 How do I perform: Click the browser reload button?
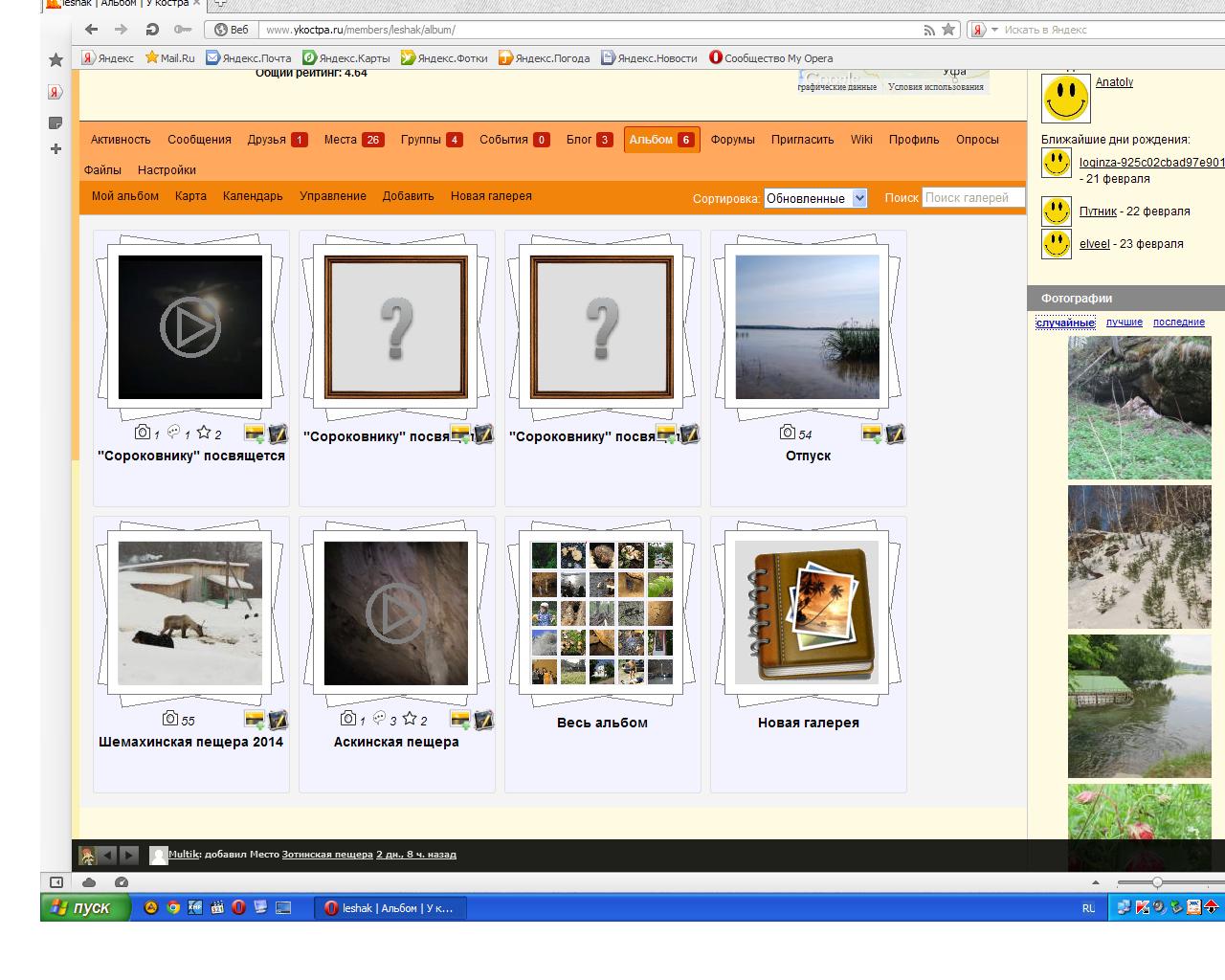click(x=151, y=30)
